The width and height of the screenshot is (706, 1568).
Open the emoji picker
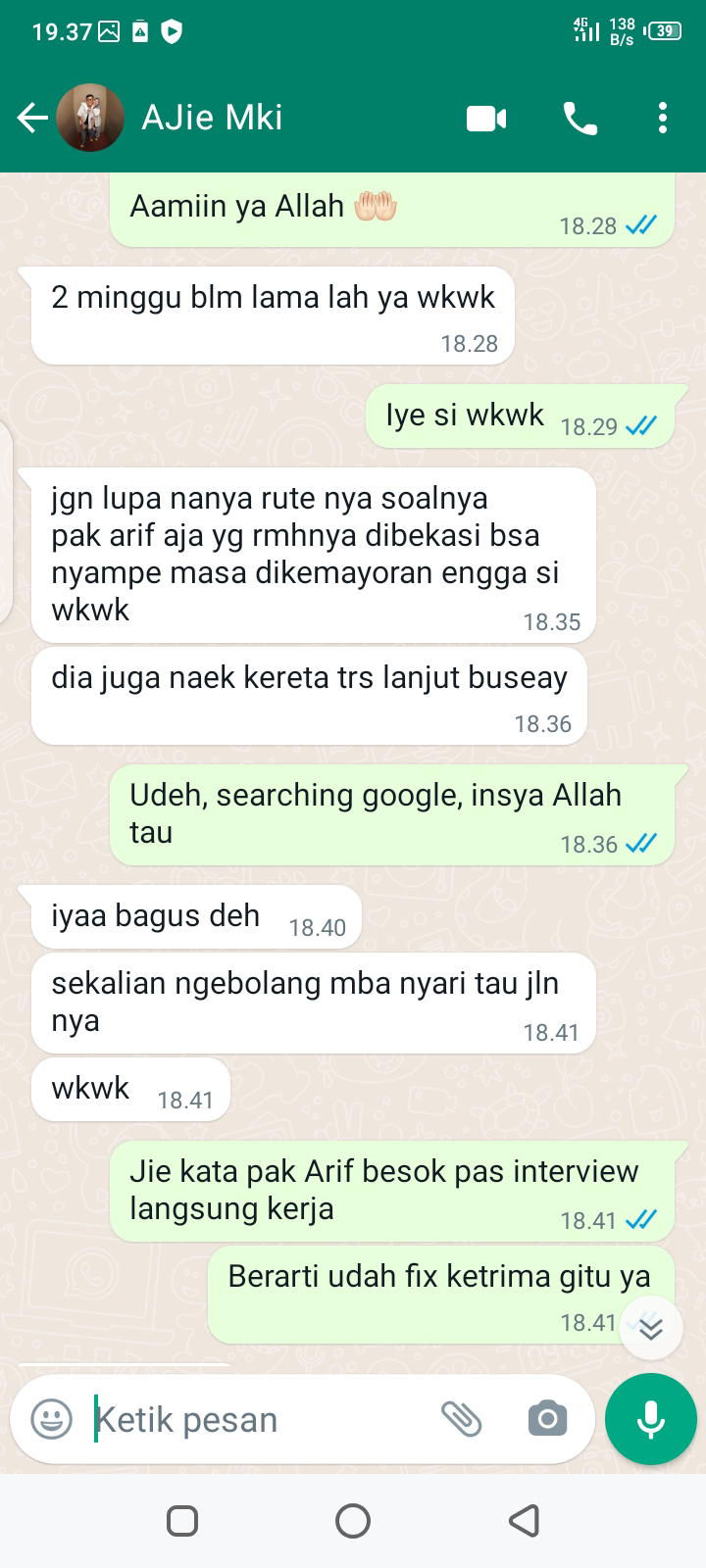point(52,1419)
